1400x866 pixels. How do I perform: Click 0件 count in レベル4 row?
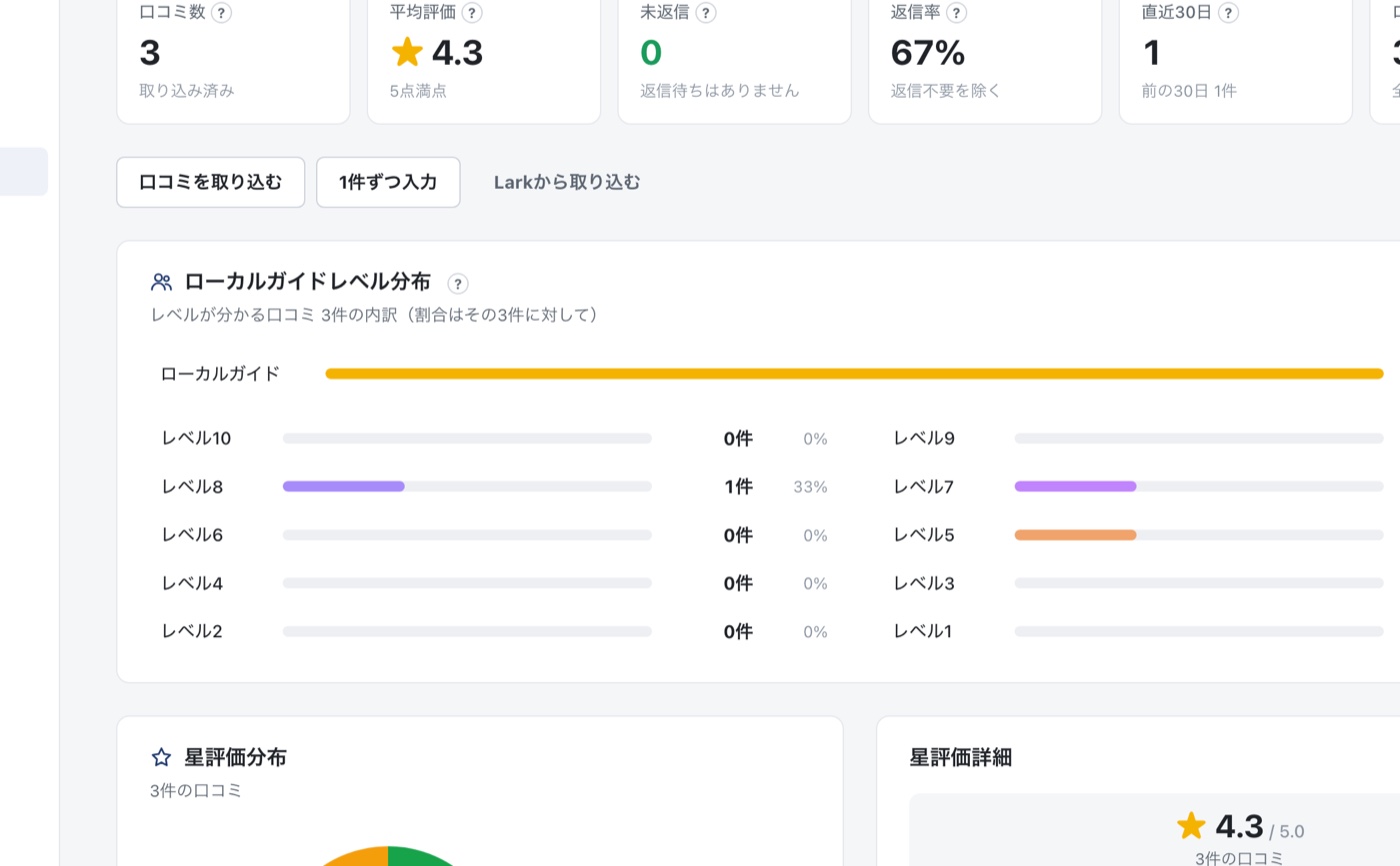738,583
